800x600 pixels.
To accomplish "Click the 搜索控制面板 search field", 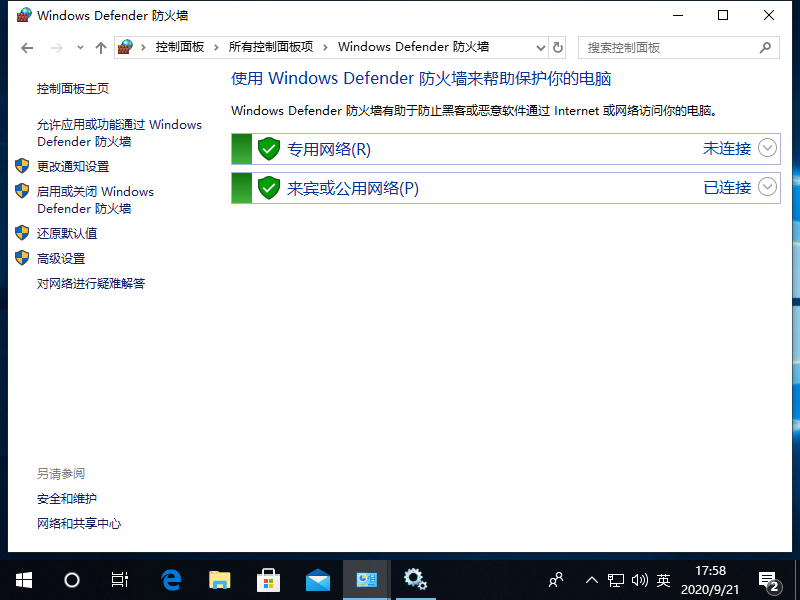I will [x=665, y=47].
